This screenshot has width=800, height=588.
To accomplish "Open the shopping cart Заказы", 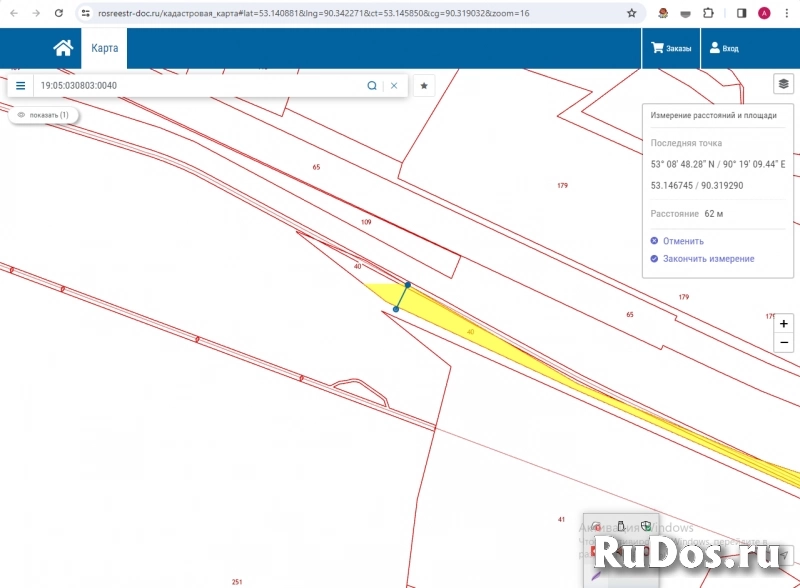I will (x=670, y=48).
